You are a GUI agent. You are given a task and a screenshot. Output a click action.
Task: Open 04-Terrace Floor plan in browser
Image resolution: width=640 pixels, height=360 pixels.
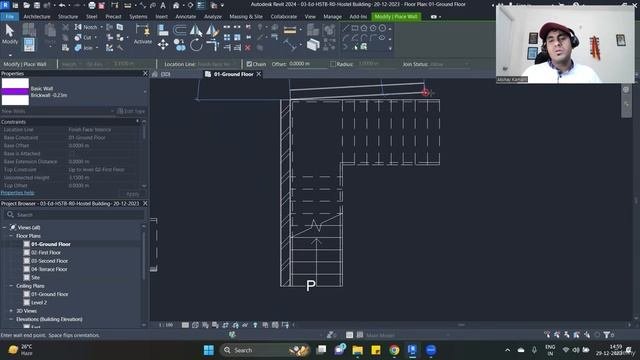(49, 269)
